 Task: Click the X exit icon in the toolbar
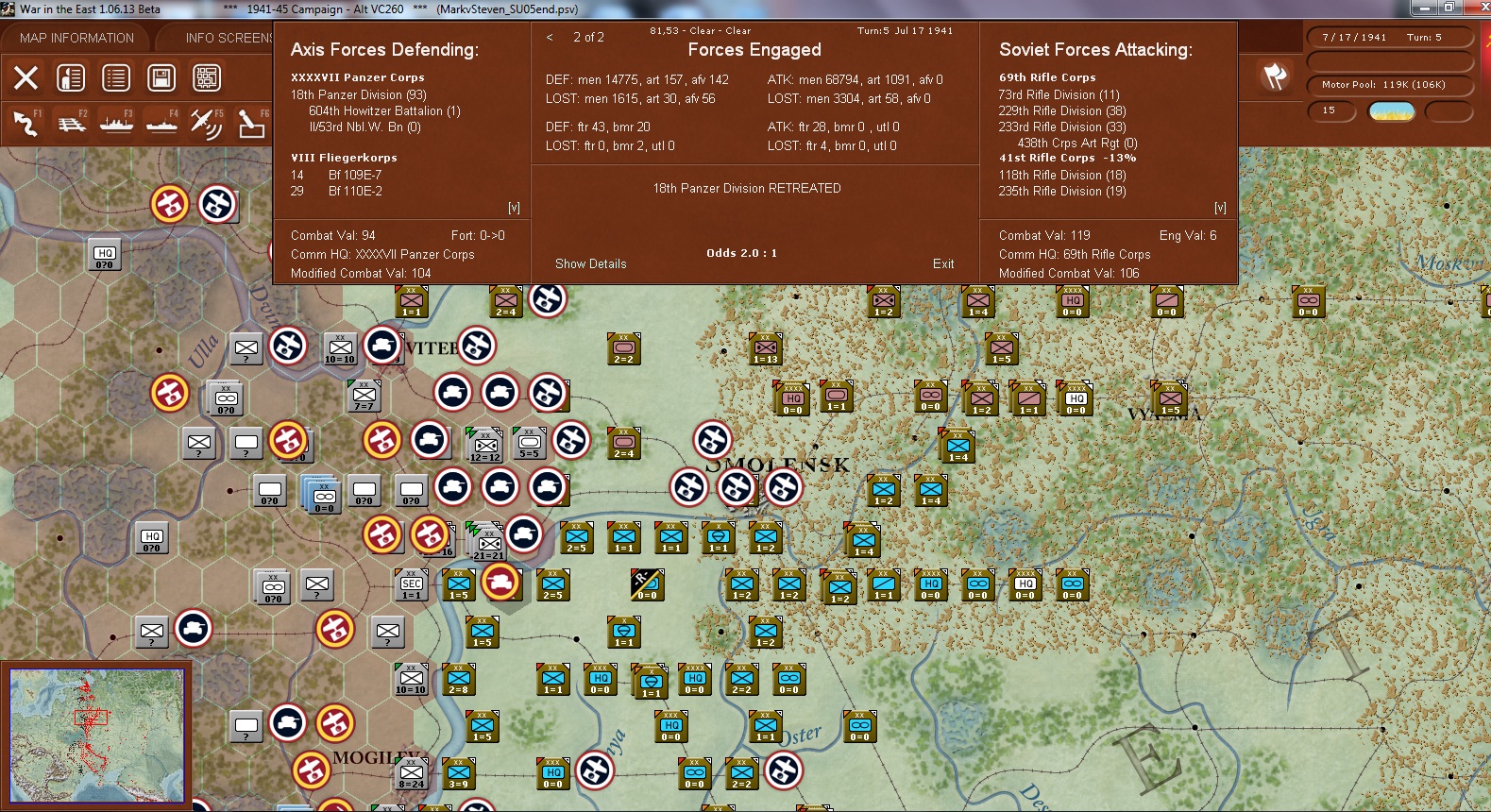point(25,77)
